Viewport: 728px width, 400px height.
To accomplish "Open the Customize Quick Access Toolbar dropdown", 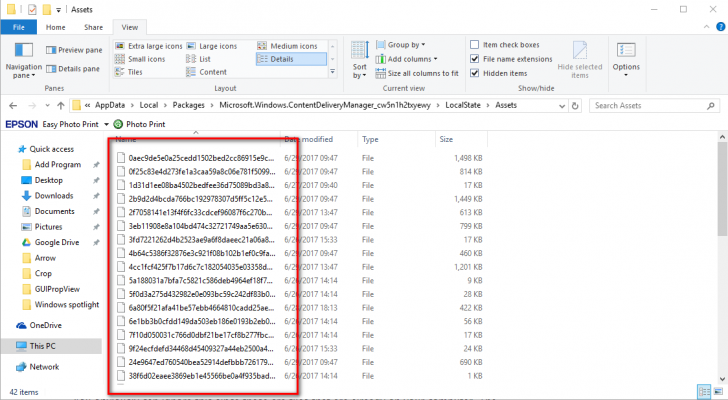I will pos(58,10).
